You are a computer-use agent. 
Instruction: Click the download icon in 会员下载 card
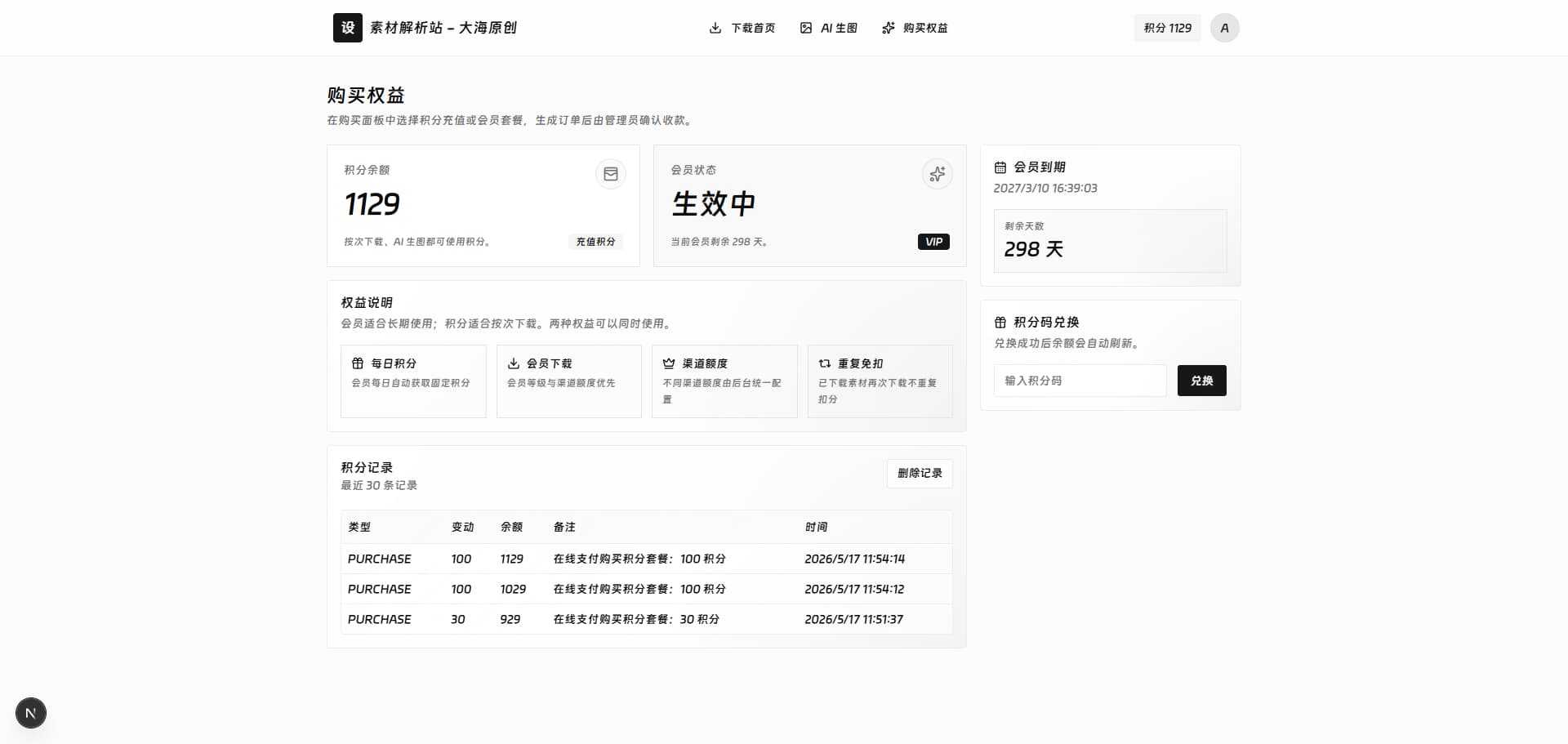click(514, 363)
